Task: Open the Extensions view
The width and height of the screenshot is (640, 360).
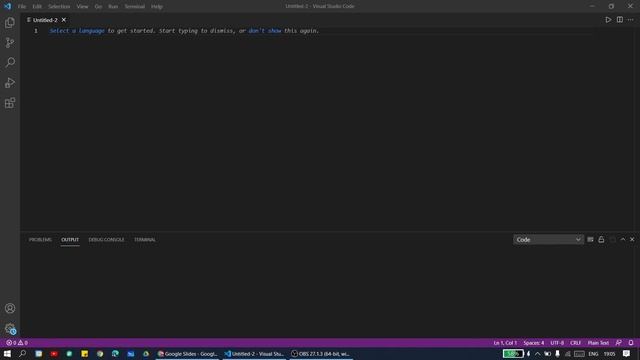Action: click(10, 103)
